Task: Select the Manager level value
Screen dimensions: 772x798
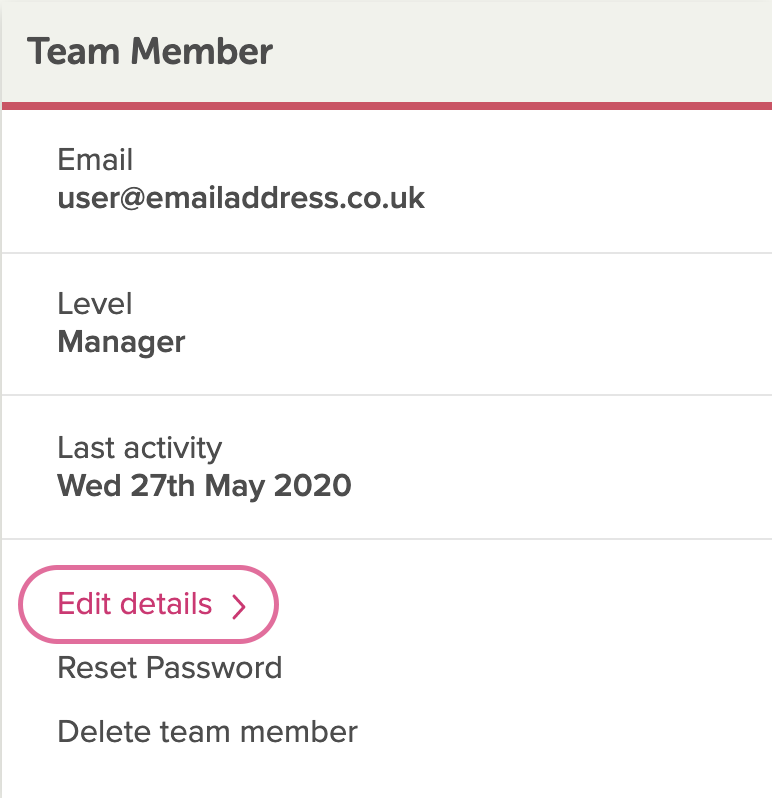Action: 121,343
